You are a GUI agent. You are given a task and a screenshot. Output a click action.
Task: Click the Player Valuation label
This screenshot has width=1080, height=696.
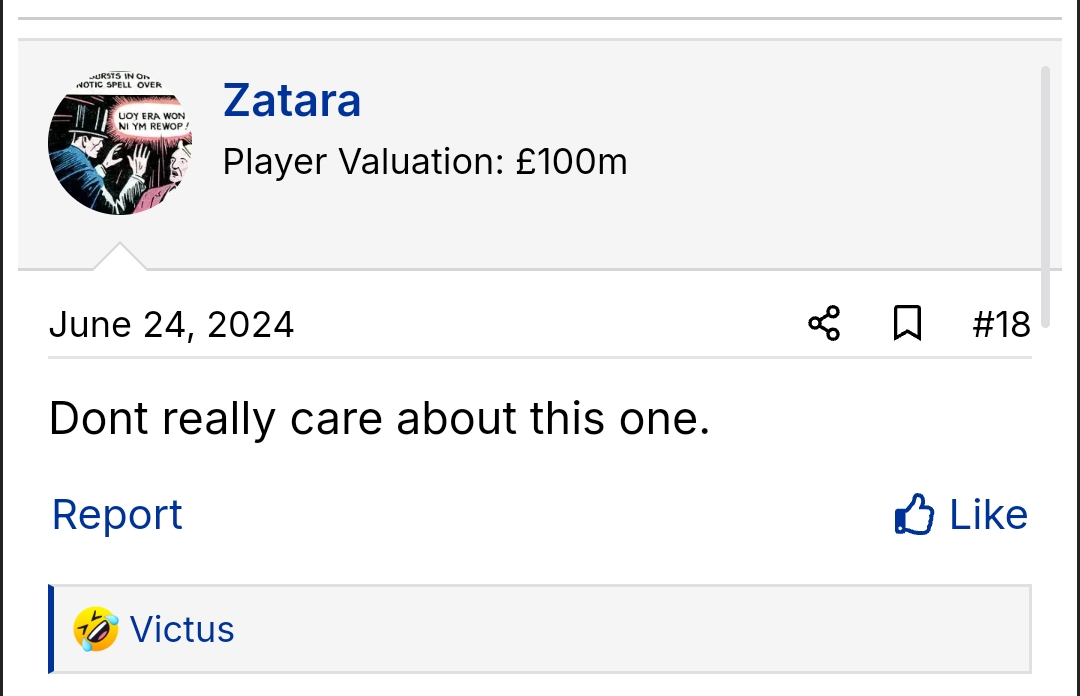(363, 161)
